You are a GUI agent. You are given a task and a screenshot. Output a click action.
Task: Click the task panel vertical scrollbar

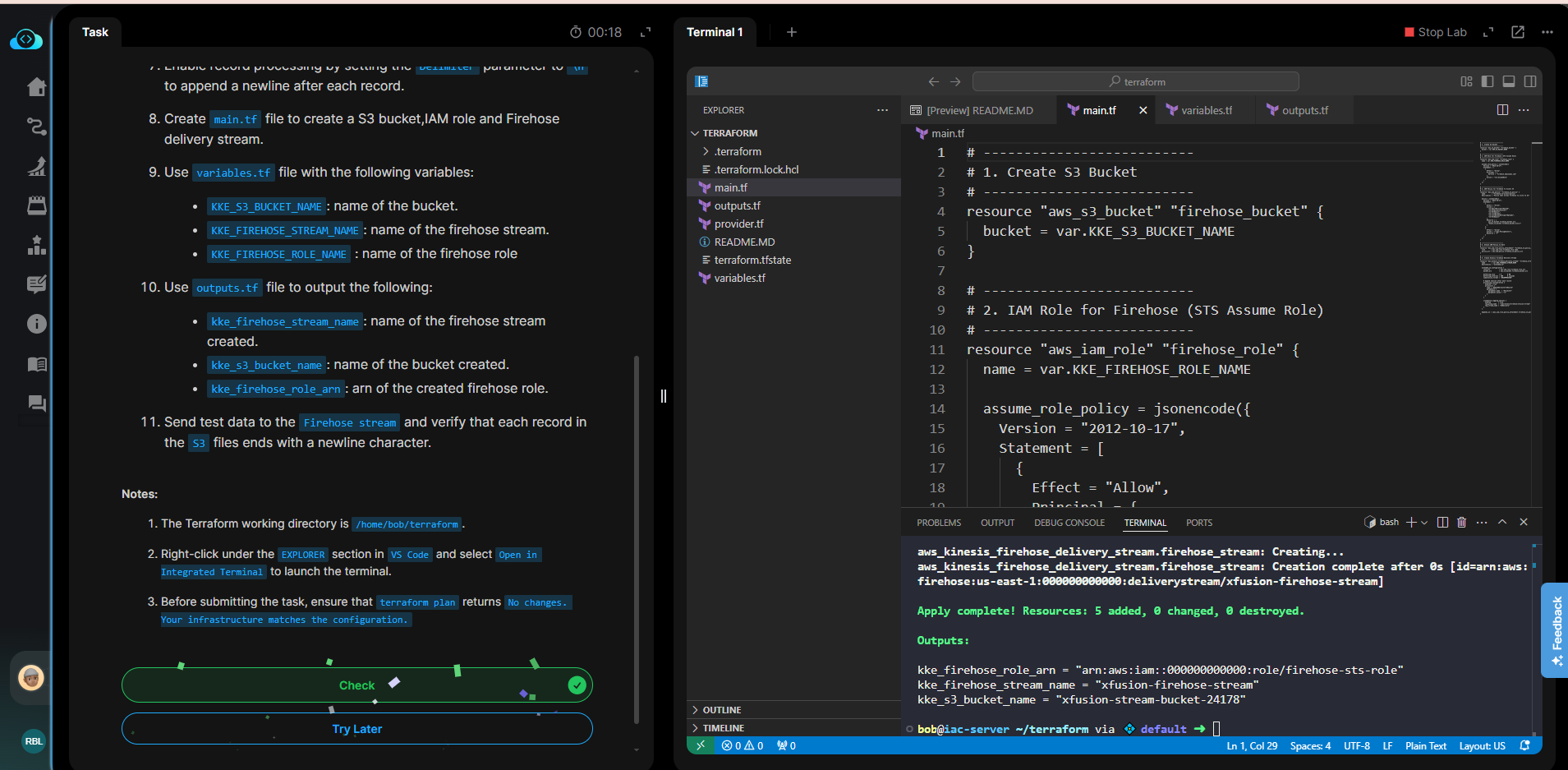637,538
